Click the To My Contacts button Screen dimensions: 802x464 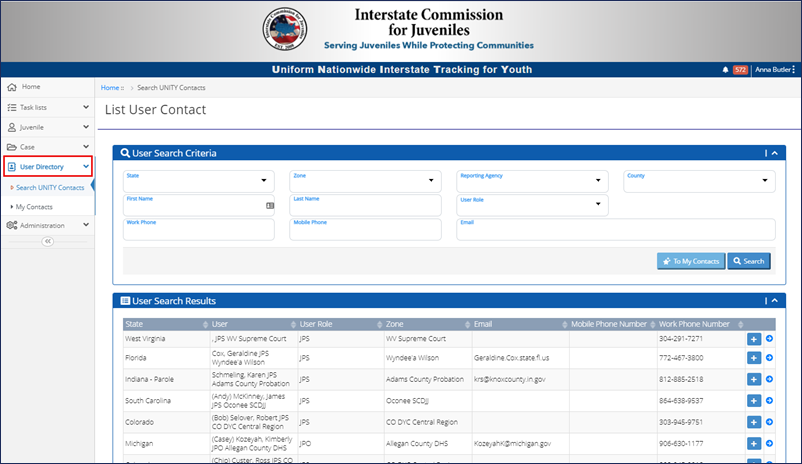[691, 261]
